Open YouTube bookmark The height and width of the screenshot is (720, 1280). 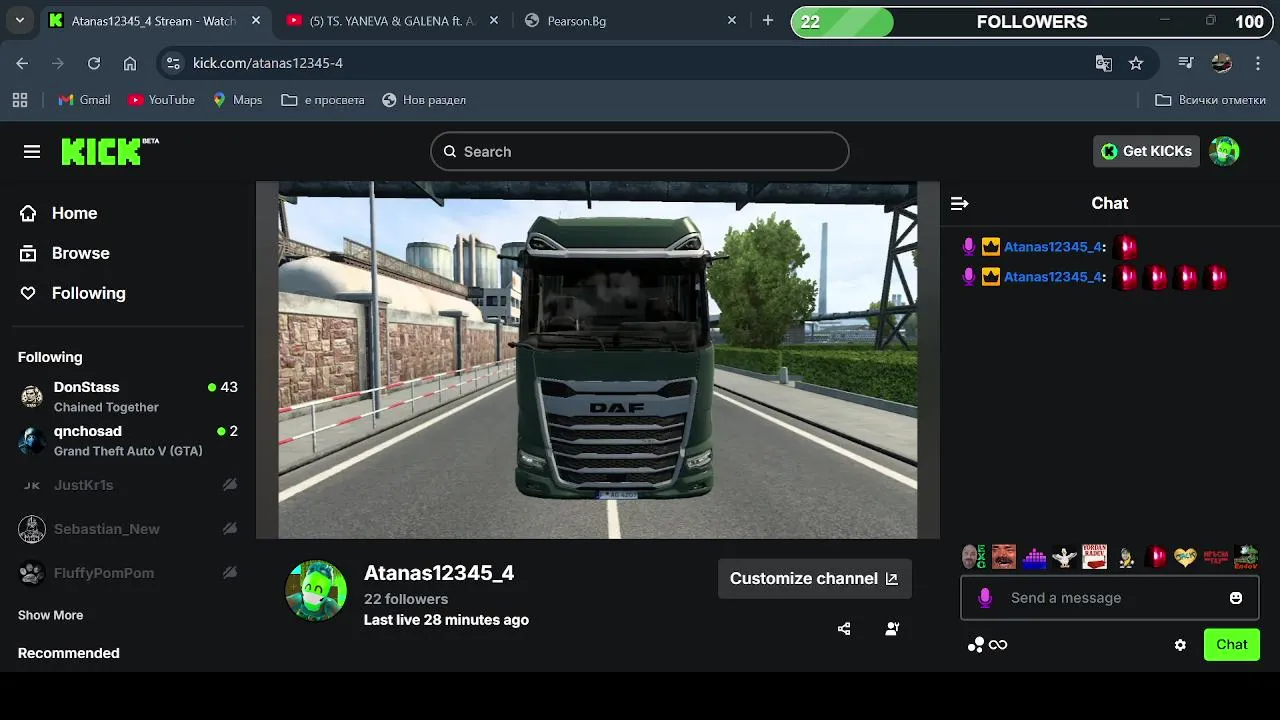(x=161, y=100)
